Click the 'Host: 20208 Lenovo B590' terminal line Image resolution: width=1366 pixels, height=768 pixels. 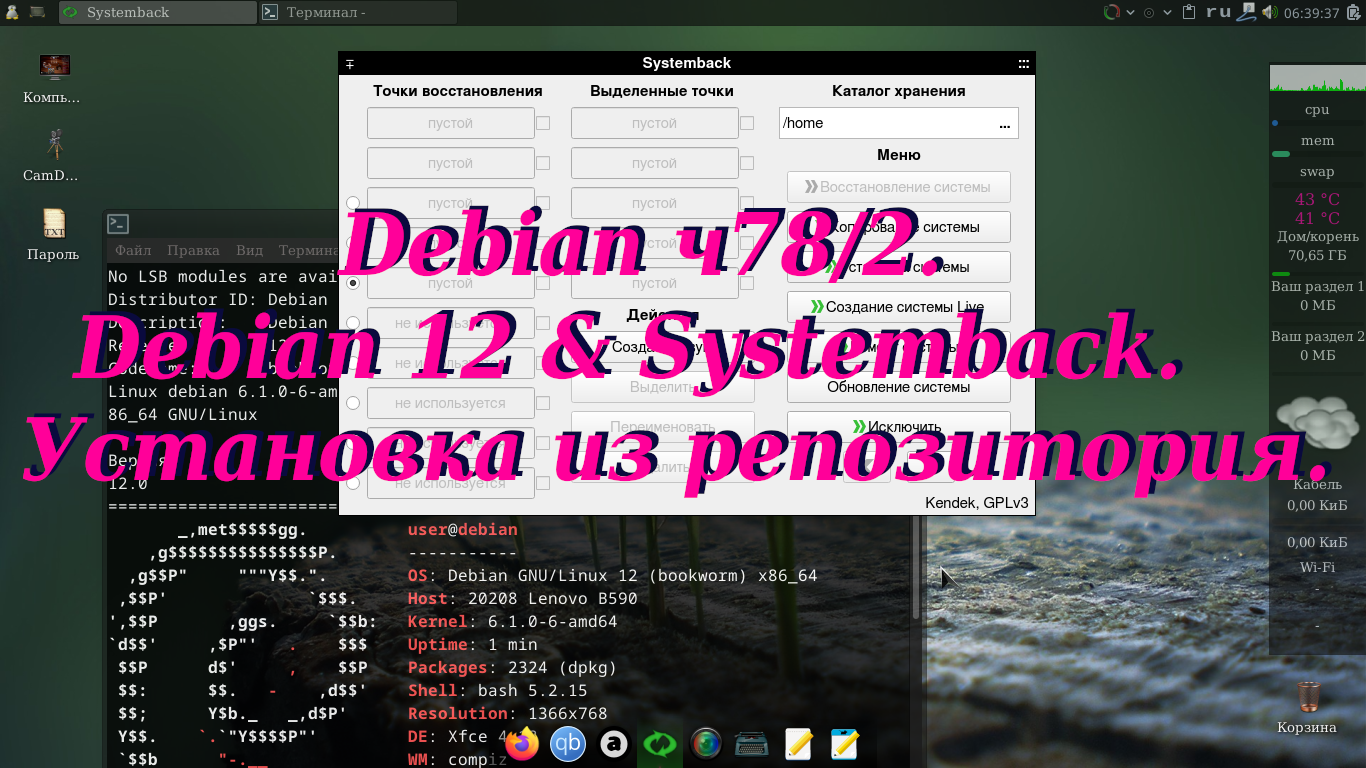(522, 599)
